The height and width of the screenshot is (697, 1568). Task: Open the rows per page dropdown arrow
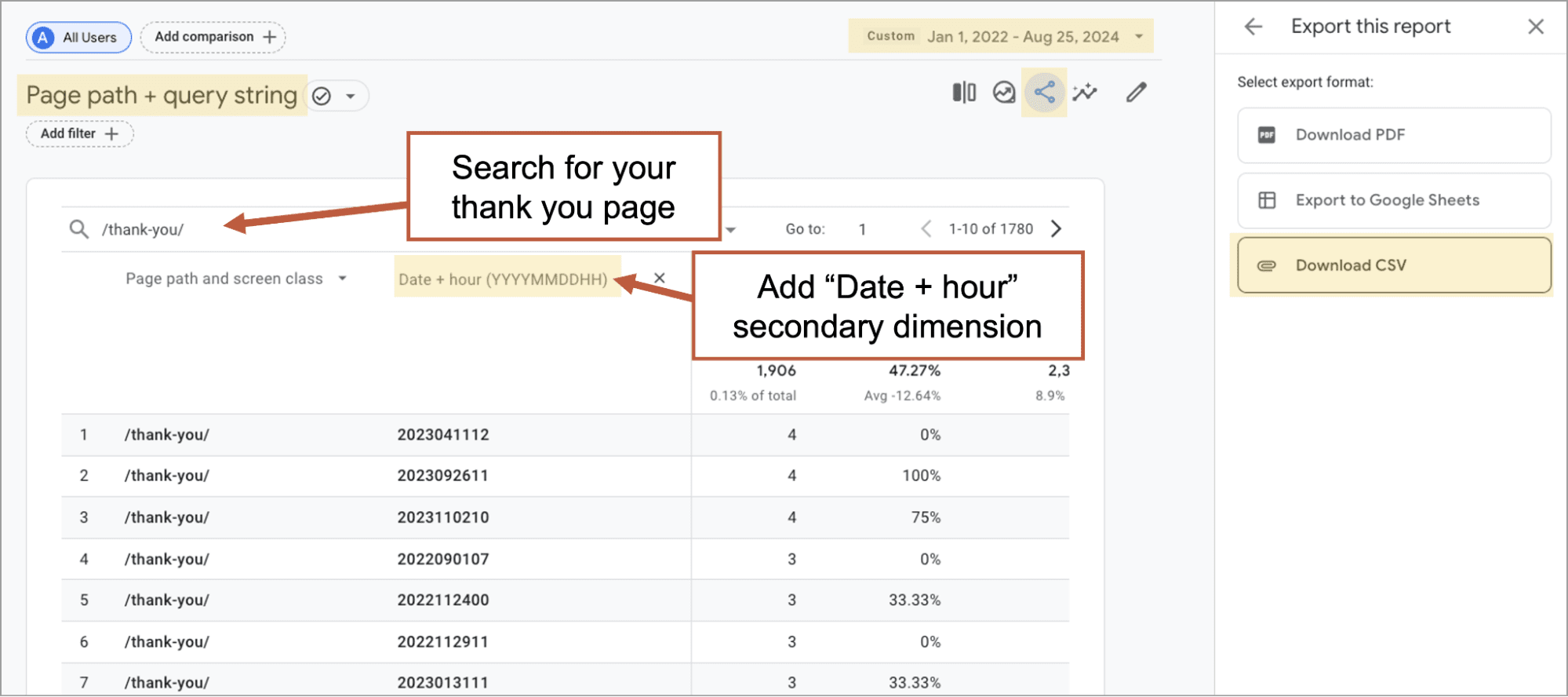pyautogui.click(x=731, y=230)
